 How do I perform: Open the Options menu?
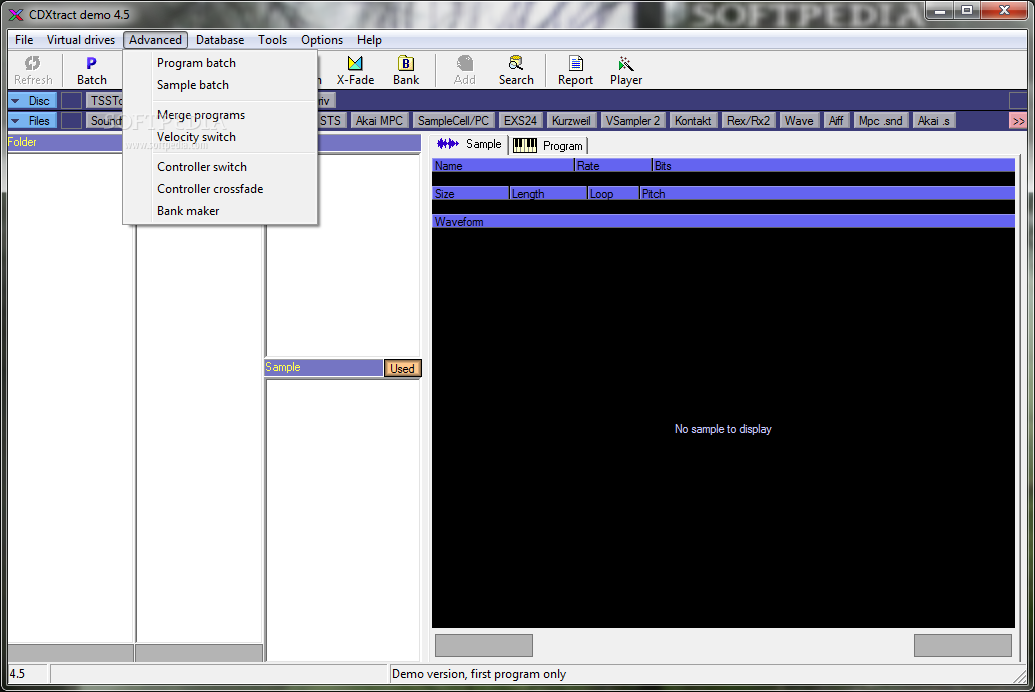click(322, 40)
